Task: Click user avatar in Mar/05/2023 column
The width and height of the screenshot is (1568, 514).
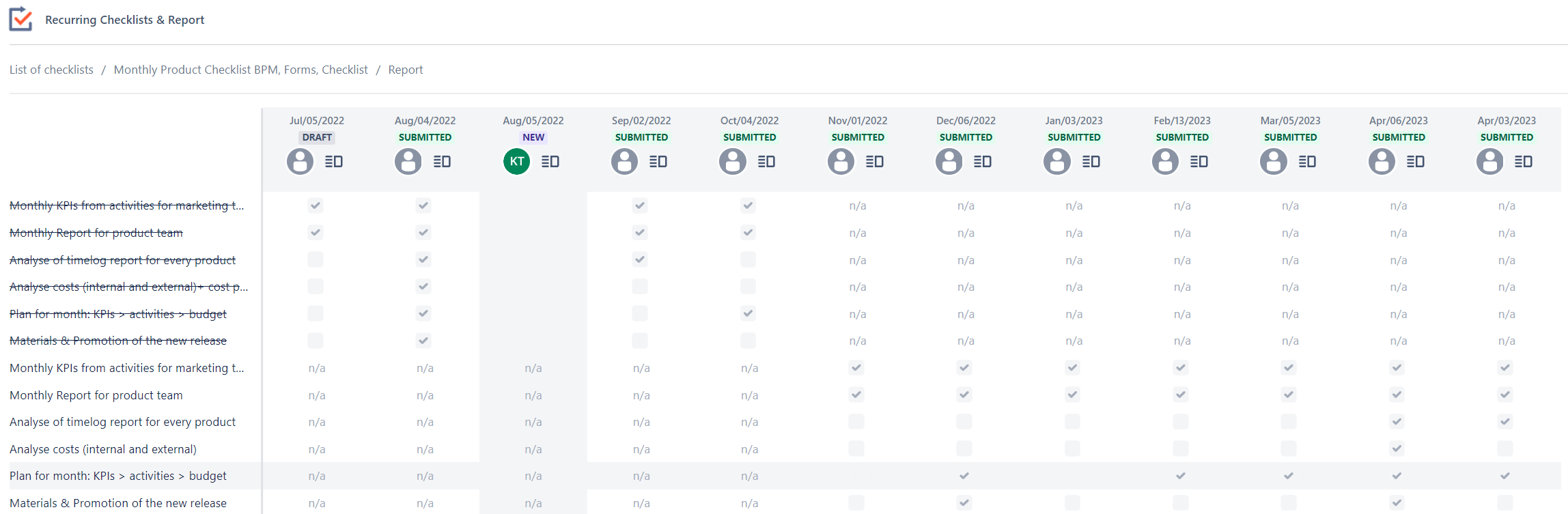Action: [1274, 162]
